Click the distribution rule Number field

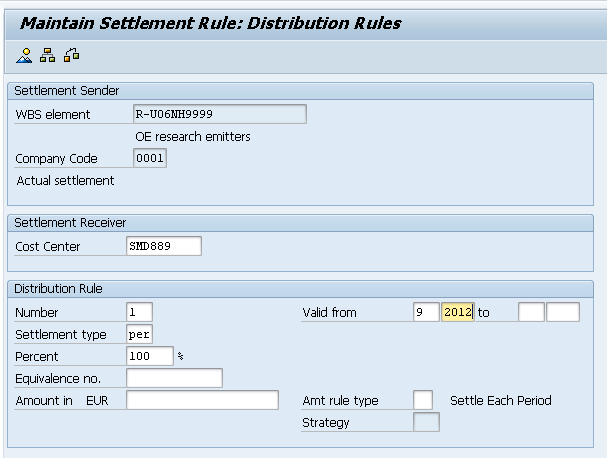tap(139, 312)
